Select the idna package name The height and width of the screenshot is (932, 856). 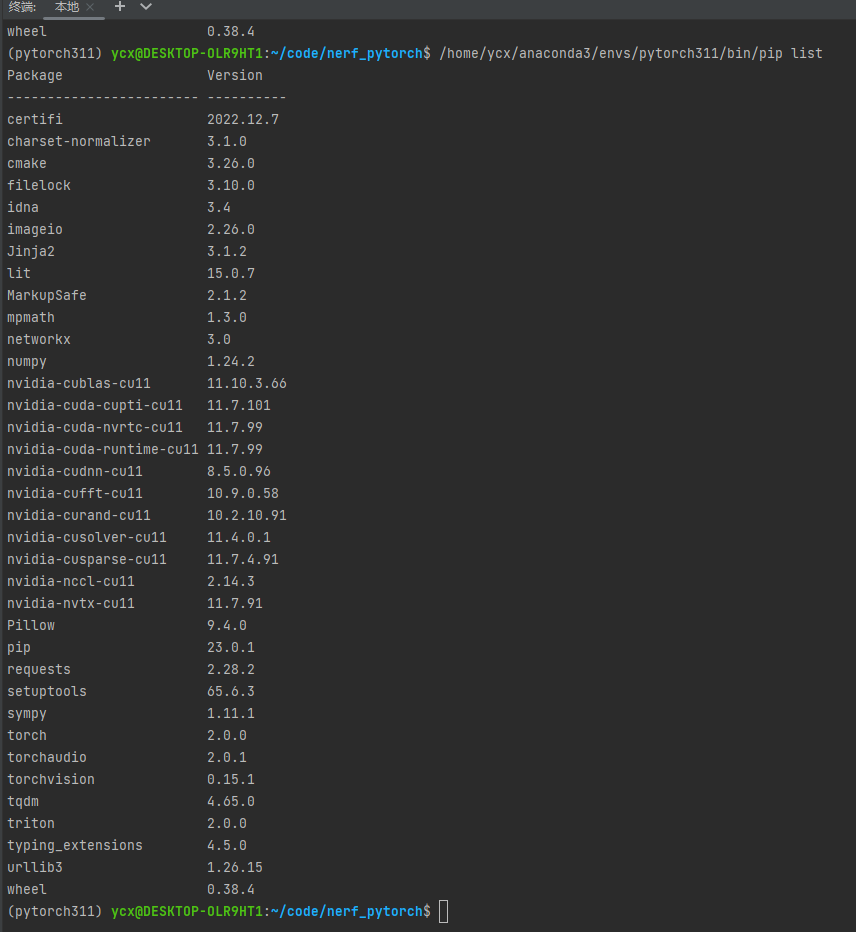pos(23,207)
